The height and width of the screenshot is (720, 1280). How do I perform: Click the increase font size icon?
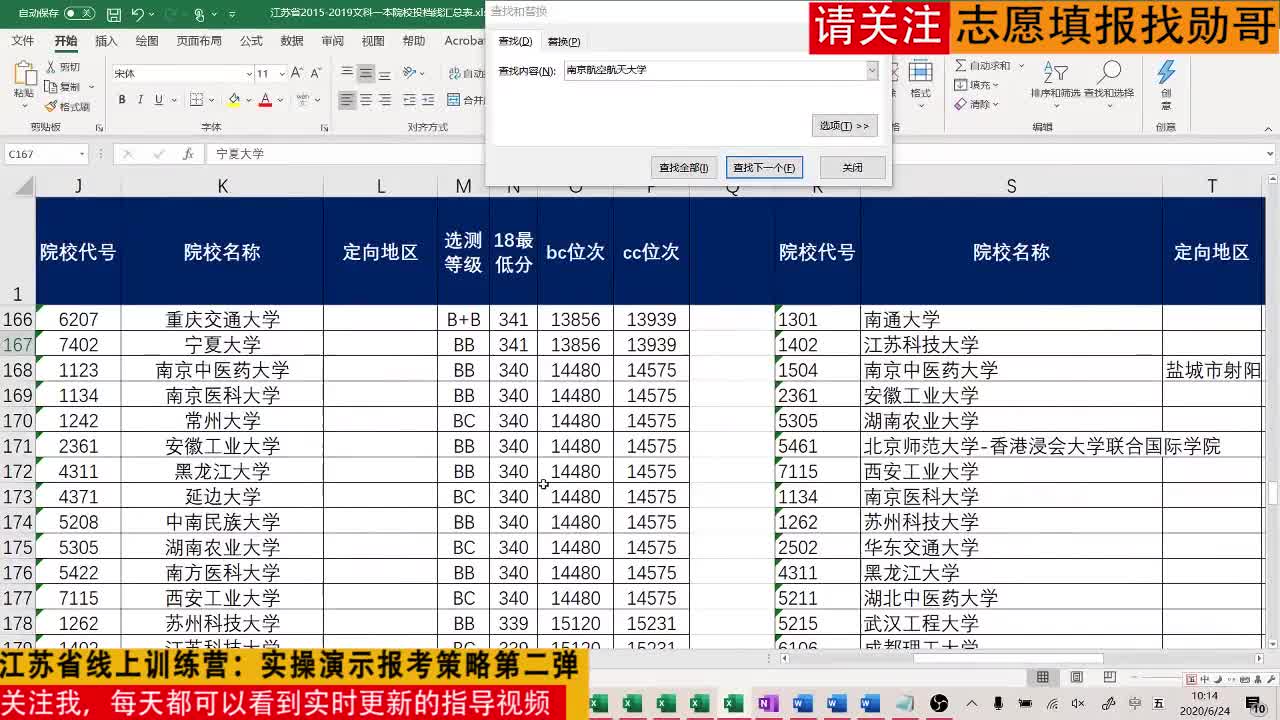pyautogui.click(x=297, y=73)
